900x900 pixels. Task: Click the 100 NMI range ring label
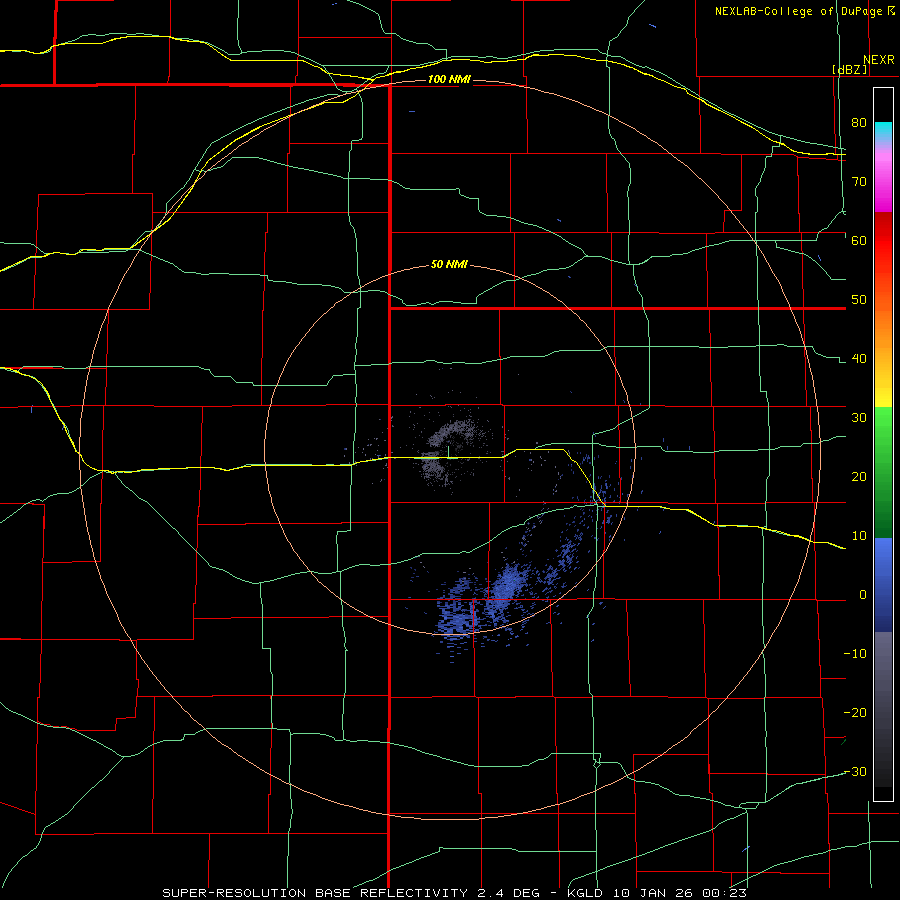click(x=449, y=79)
